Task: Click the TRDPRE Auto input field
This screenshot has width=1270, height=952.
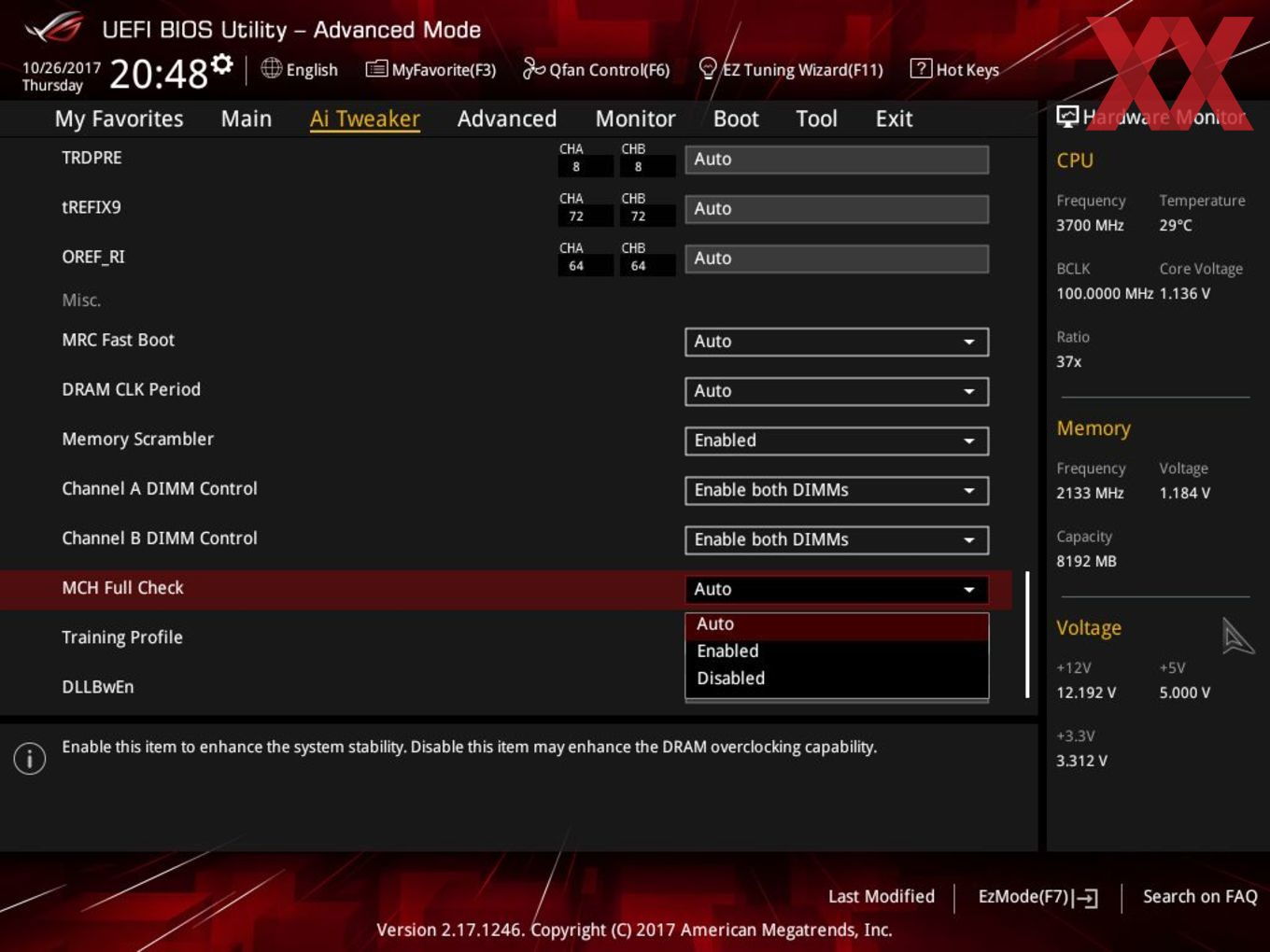Action: pyautogui.click(x=837, y=160)
